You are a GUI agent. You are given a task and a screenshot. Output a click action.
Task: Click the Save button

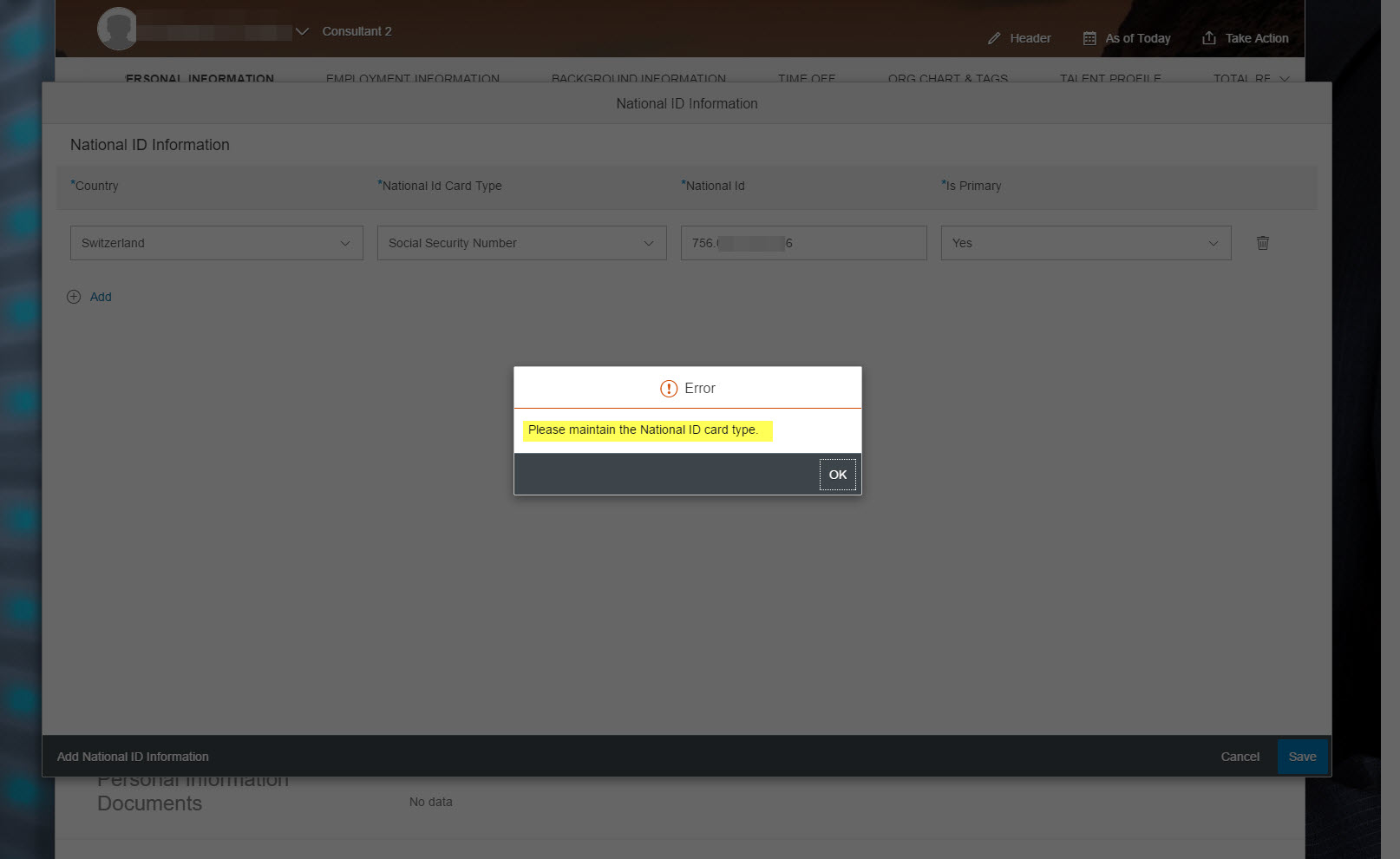(x=1302, y=757)
